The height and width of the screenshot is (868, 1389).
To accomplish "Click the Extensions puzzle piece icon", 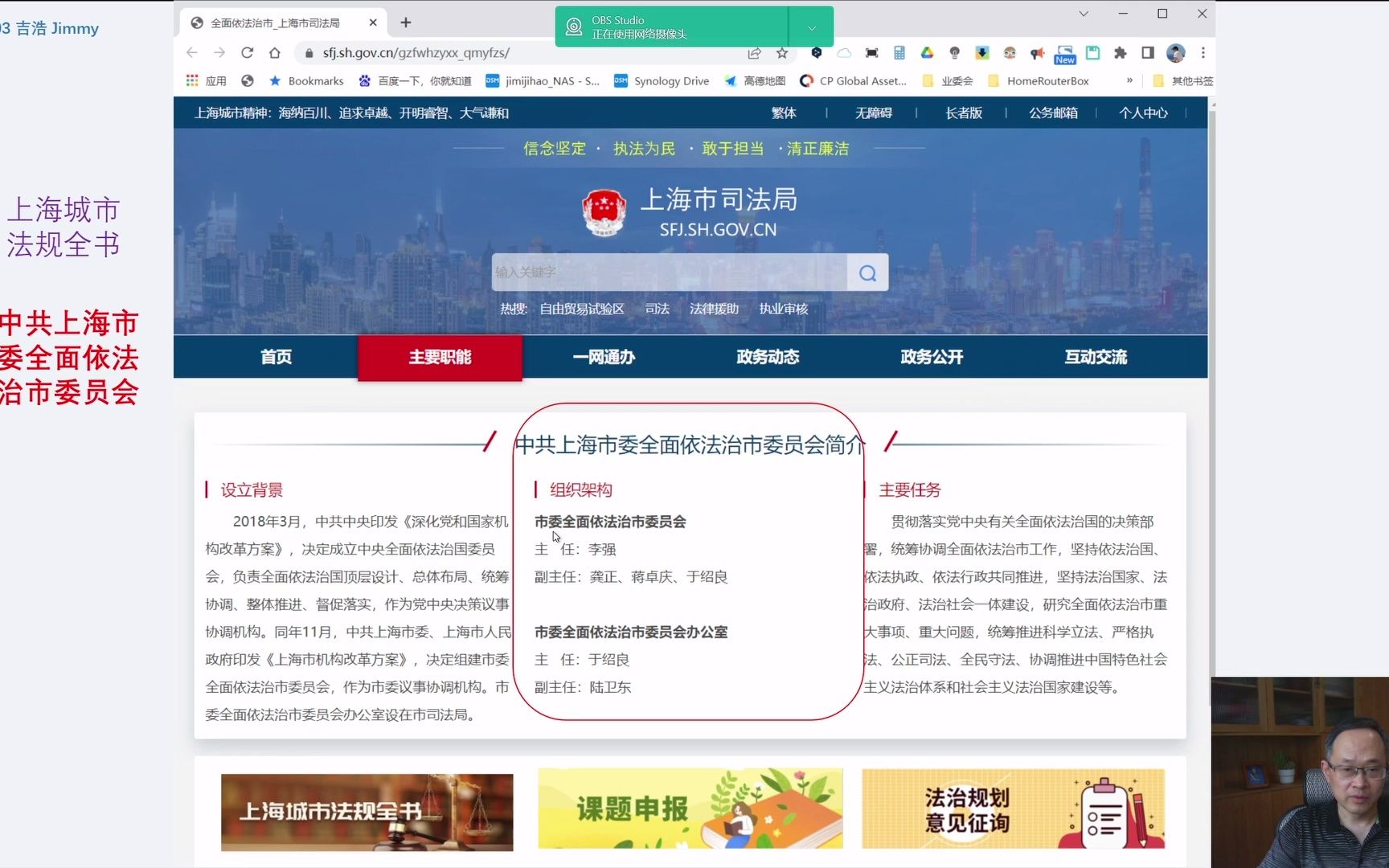I will click(x=1121, y=53).
